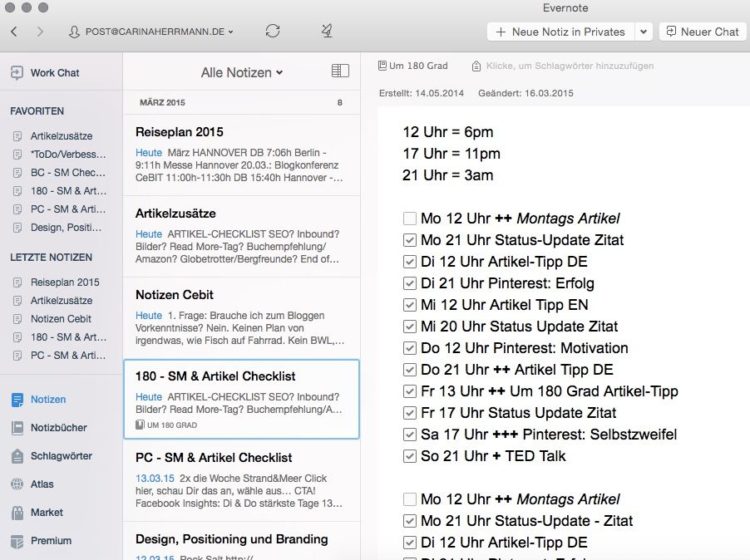Select the PC - SM & Artikel Checklist card
The height and width of the screenshot is (560, 750).
(242, 481)
